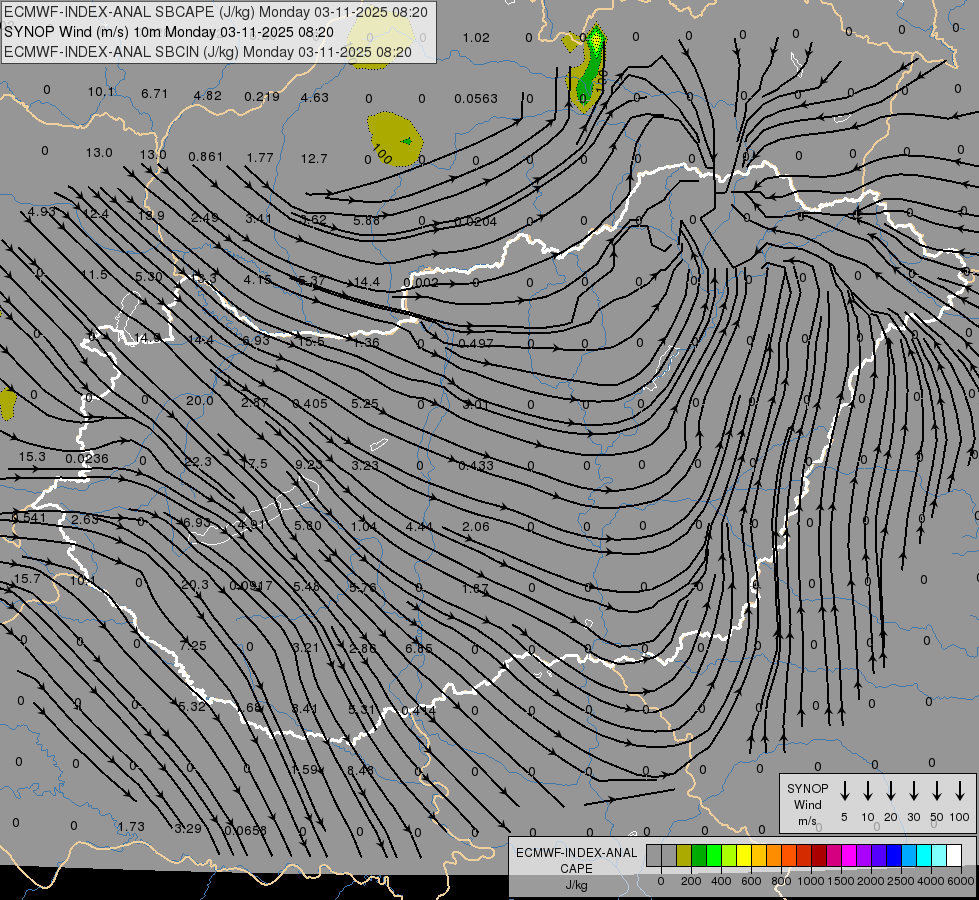The width and height of the screenshot is (979, 900).
Task: Click the map value 1.02
Action: (x=476, y=38)
